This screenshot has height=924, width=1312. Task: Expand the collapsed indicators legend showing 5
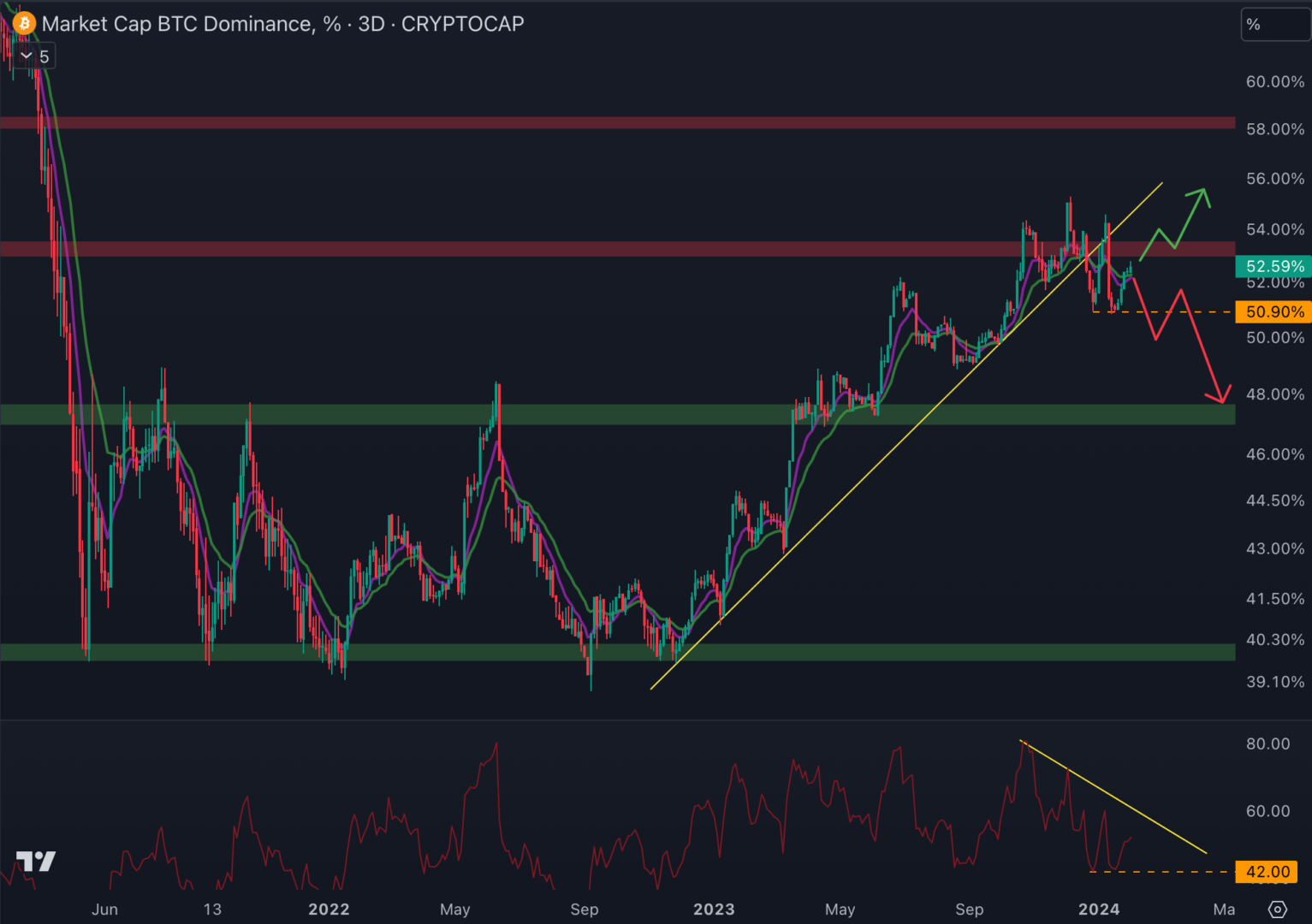34,56
